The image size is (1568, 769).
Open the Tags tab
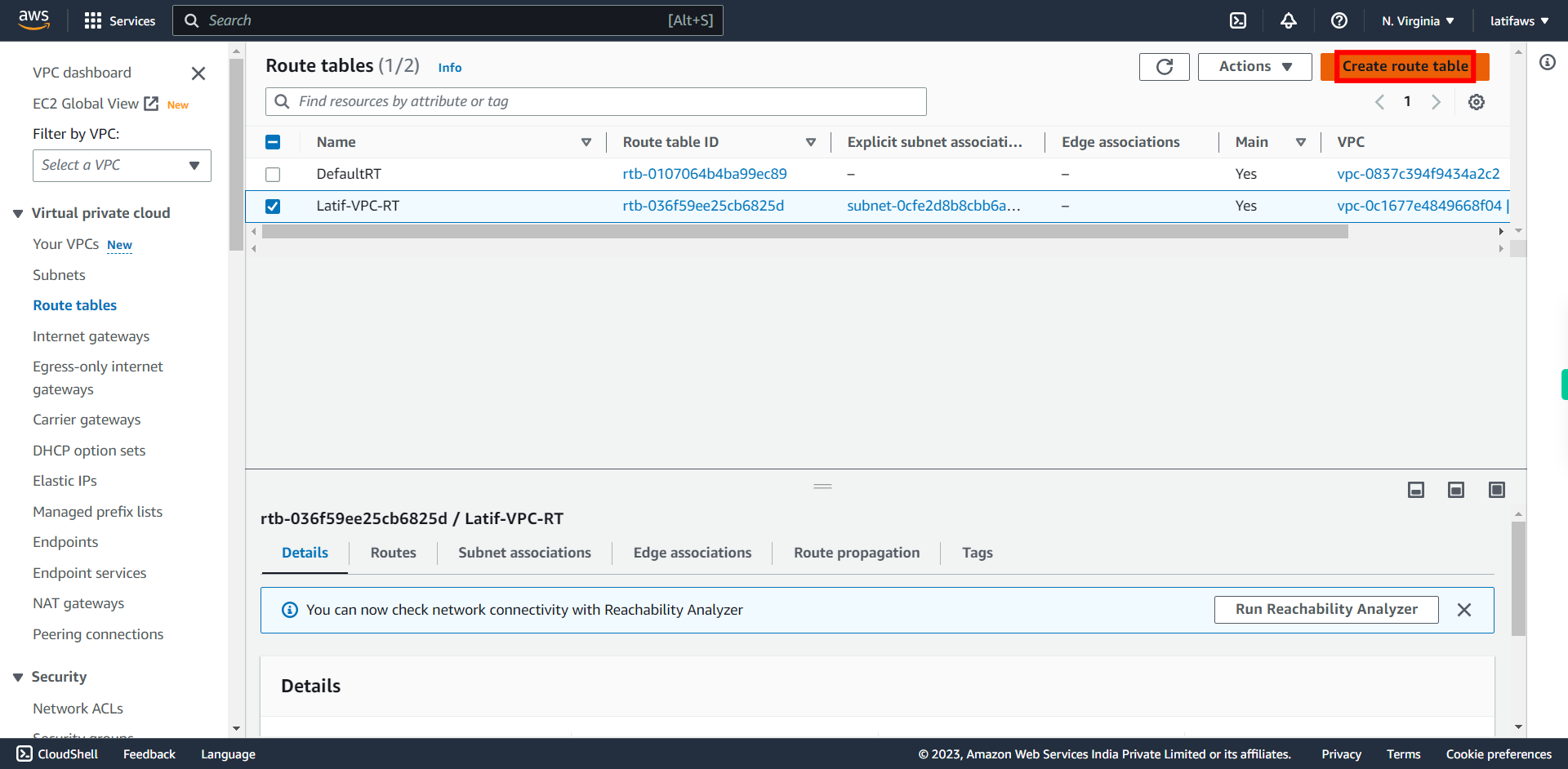tap(978, 553)
